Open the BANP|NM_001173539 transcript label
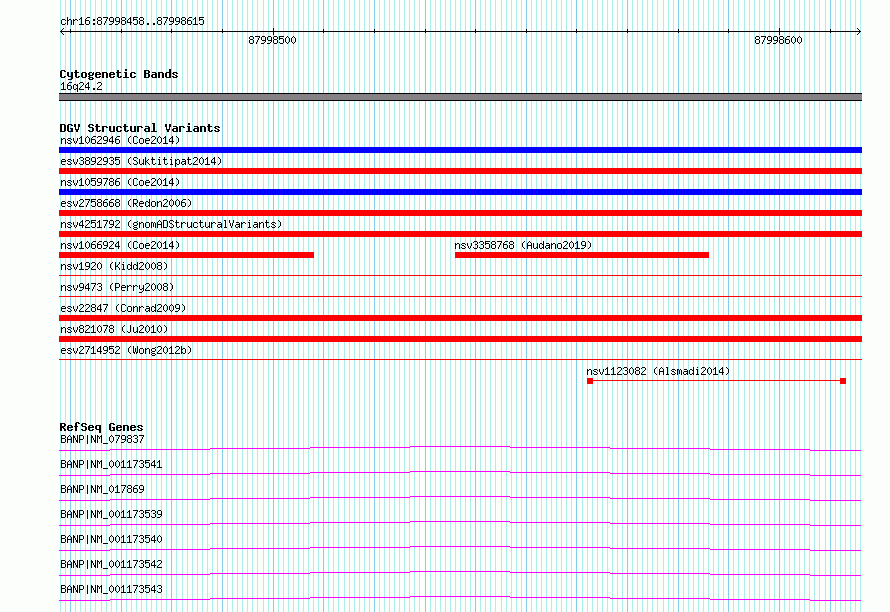The height and width of the screenshot is (612, 890). [x=111, y=514]
